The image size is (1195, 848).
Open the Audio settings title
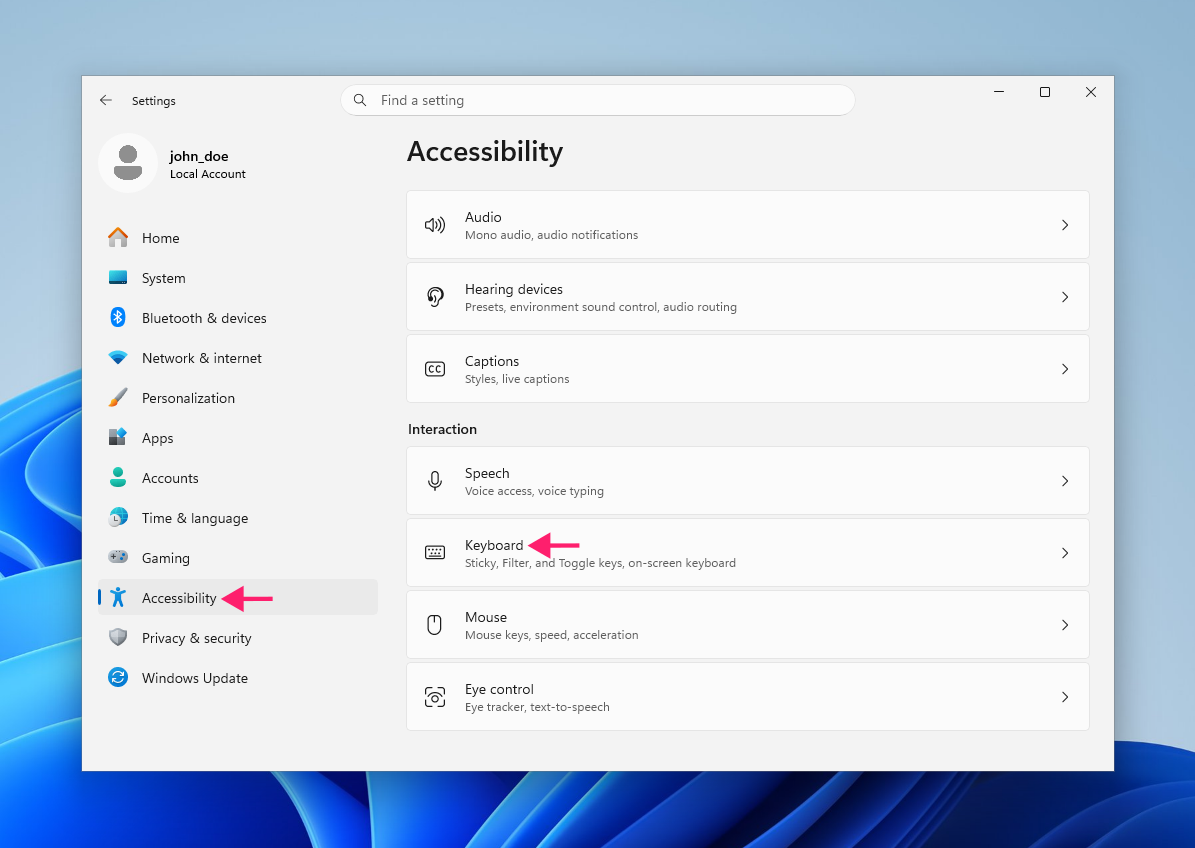pos(483,217)
